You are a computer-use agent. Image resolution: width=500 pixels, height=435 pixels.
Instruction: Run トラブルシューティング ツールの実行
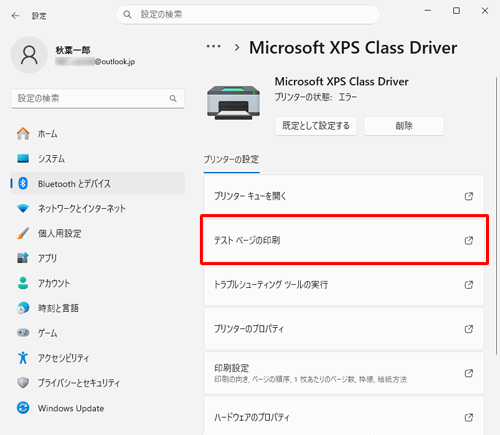point(344,285)
